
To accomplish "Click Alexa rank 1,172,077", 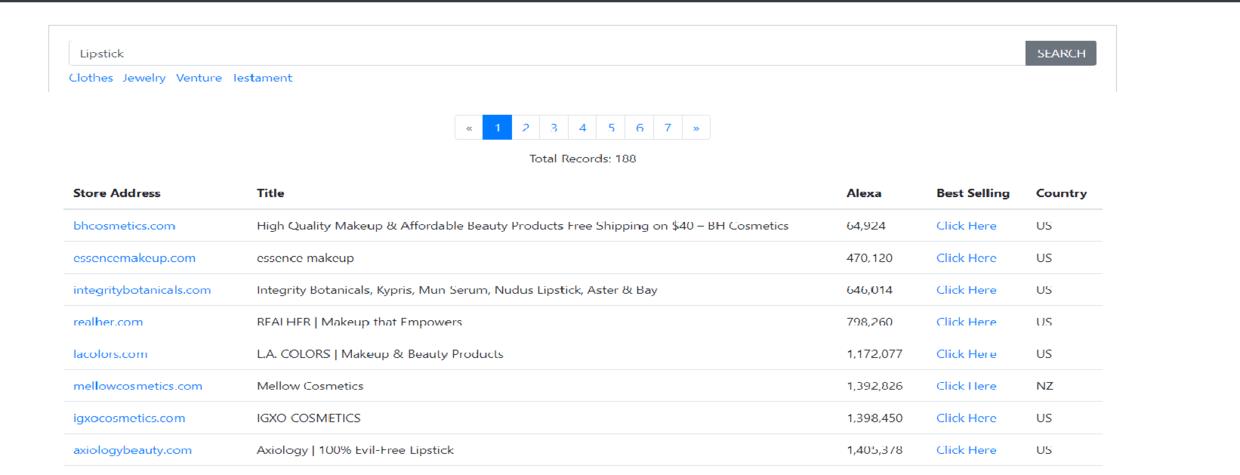I will point(874,354).
